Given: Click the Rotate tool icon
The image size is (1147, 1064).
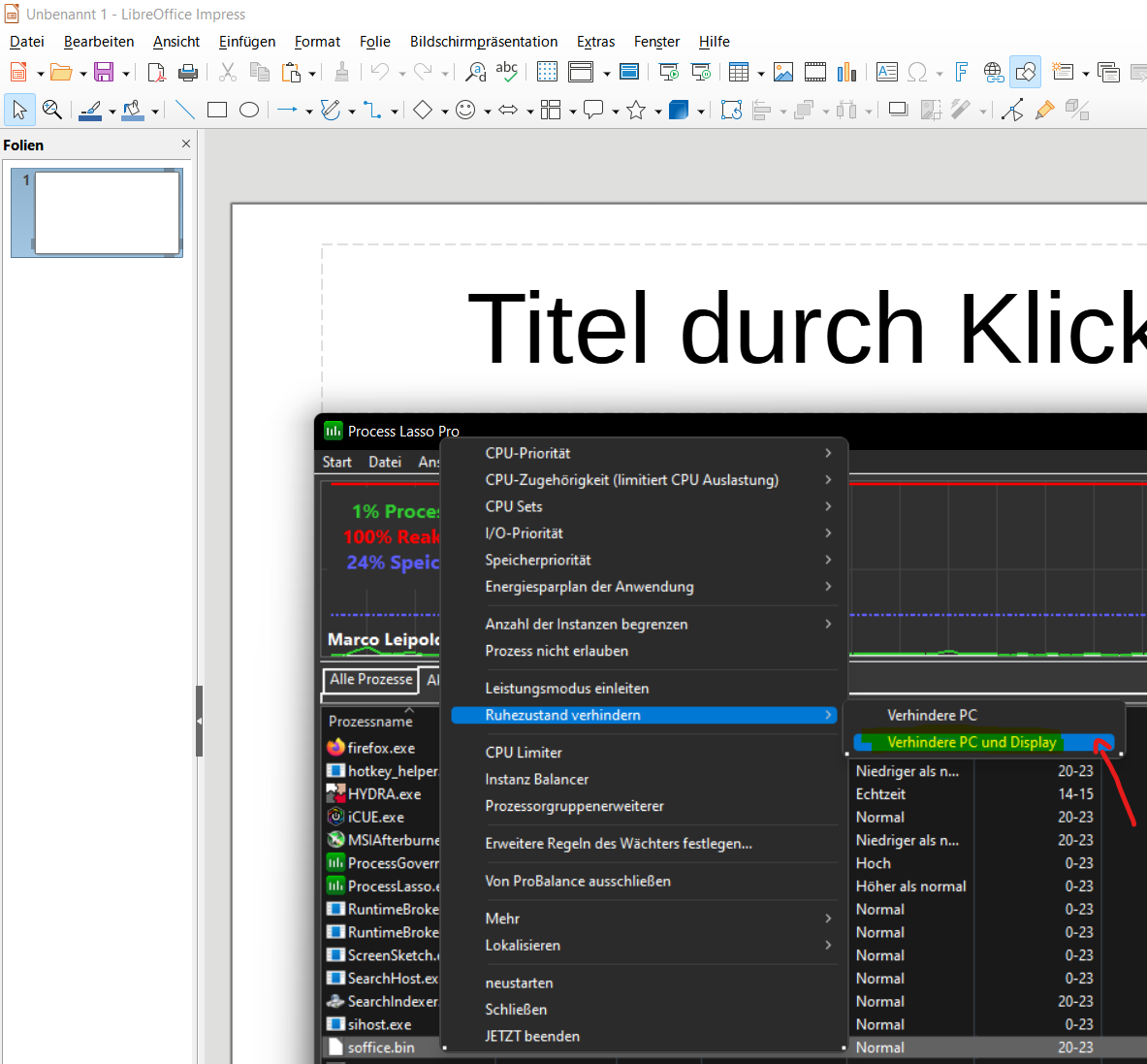Looking at the screenshot, I should pyautogui.click(x=731, y=110).
